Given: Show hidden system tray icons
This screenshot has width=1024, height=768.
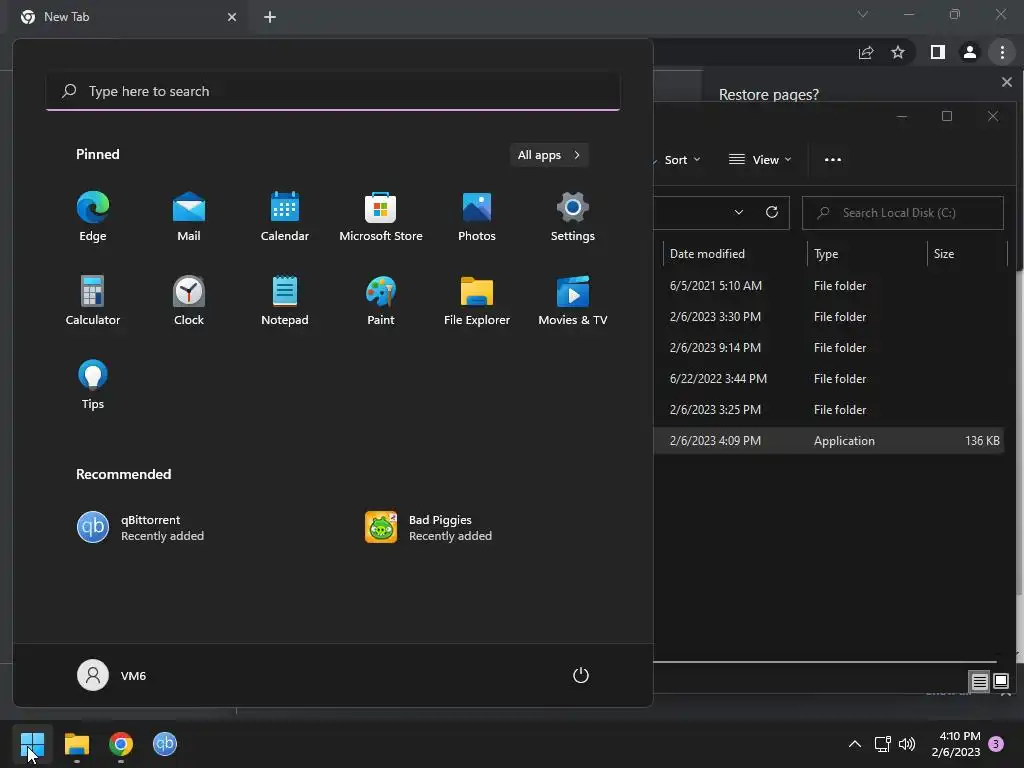Looking at the screenshot, I should 854,744.
